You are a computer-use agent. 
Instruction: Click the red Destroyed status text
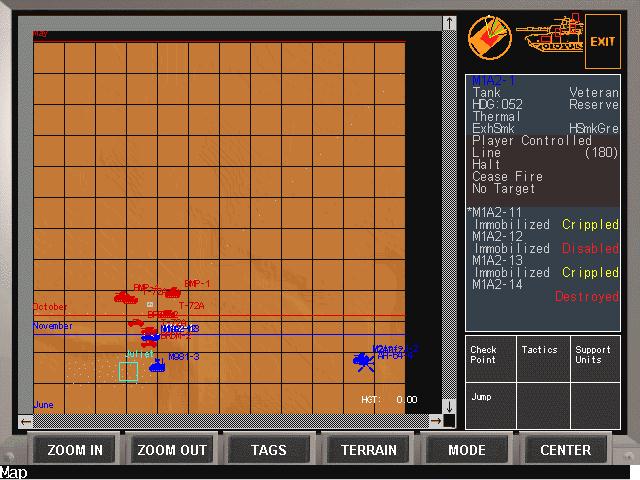(x=587, y=296)
